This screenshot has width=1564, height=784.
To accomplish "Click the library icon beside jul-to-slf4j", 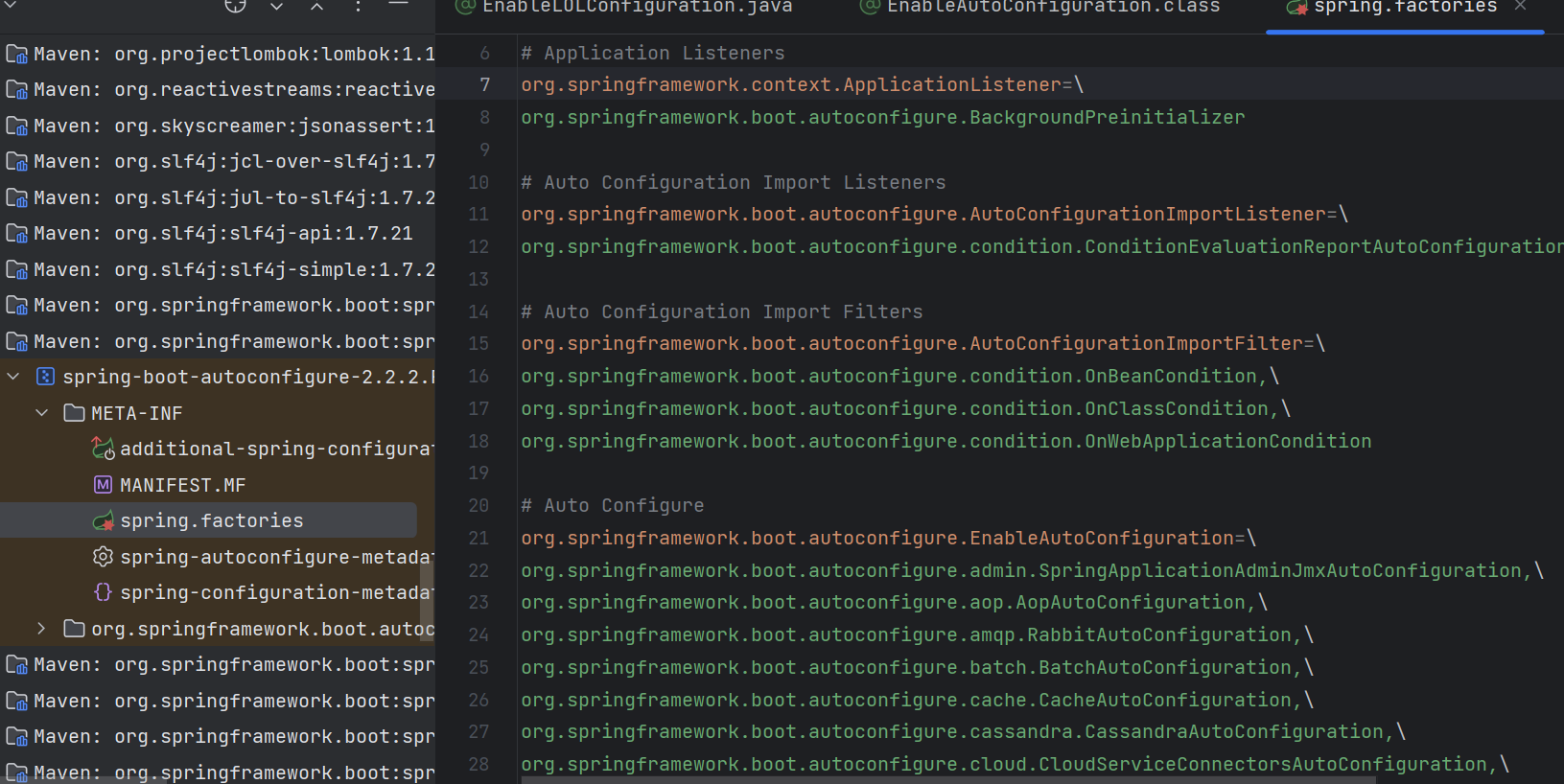I will (16, 197).
